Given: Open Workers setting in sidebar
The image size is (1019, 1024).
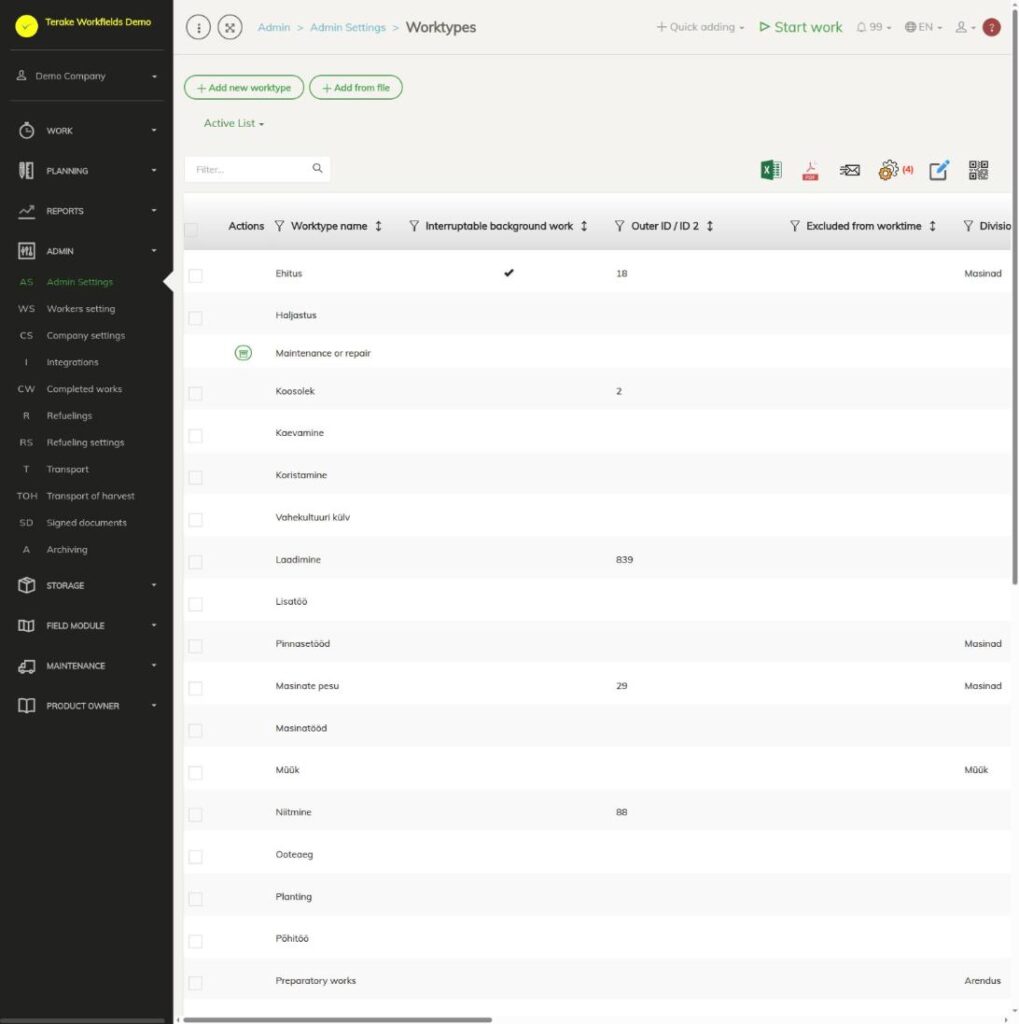Looking at the screenshot, I should click(80, 309).
